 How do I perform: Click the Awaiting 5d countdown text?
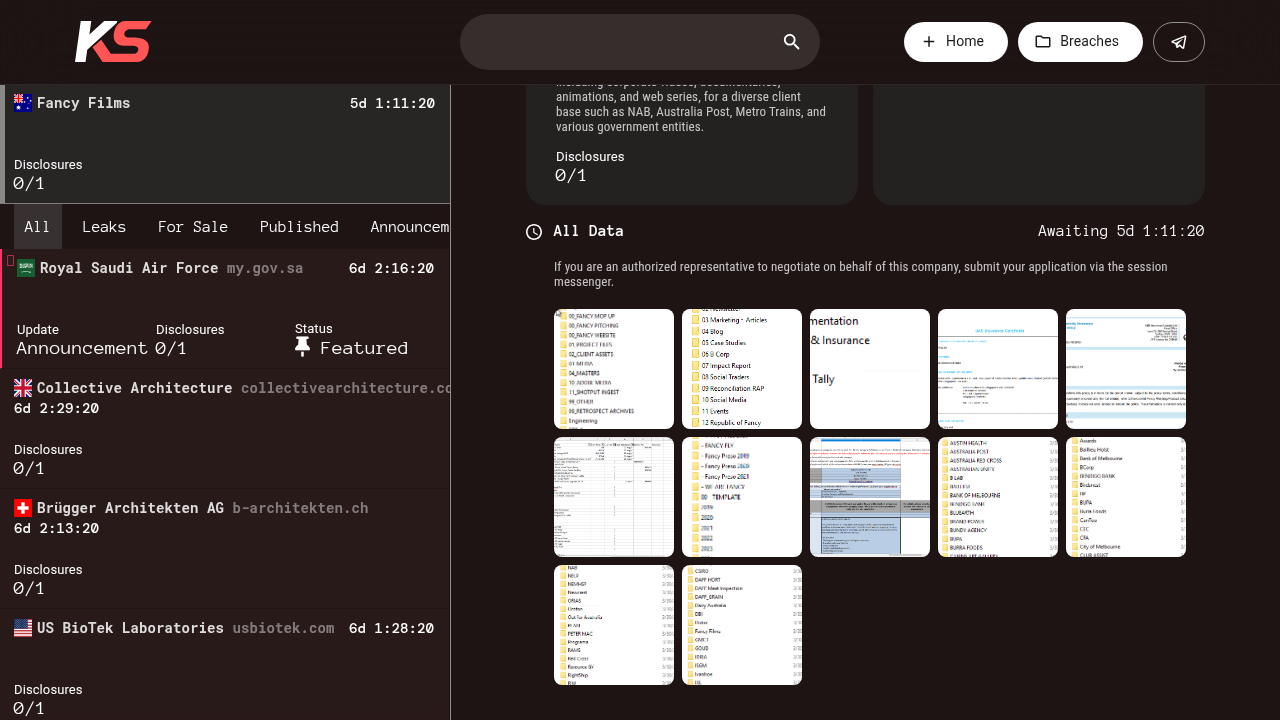(1121, 231)
